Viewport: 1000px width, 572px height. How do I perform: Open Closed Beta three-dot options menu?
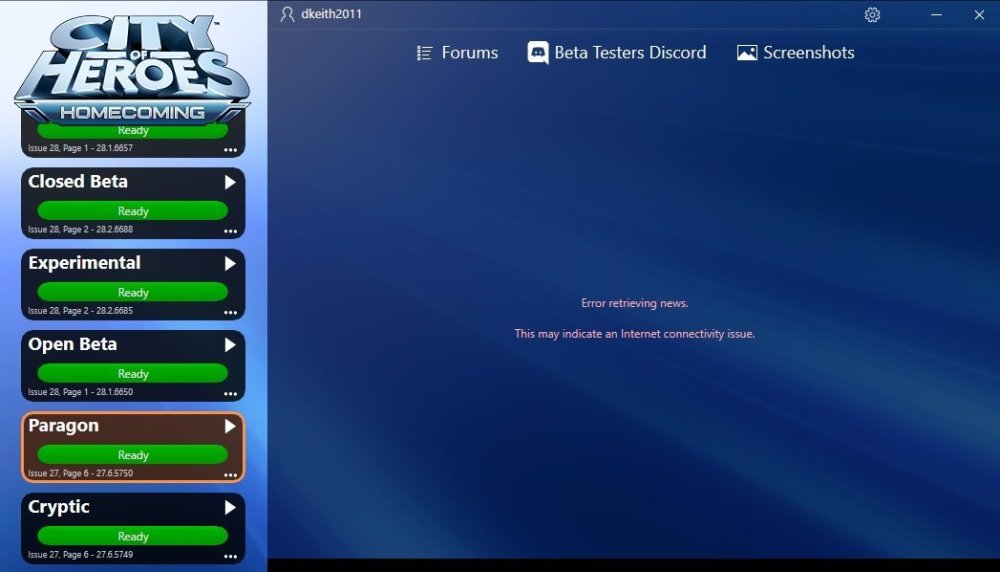click(231, 231)
